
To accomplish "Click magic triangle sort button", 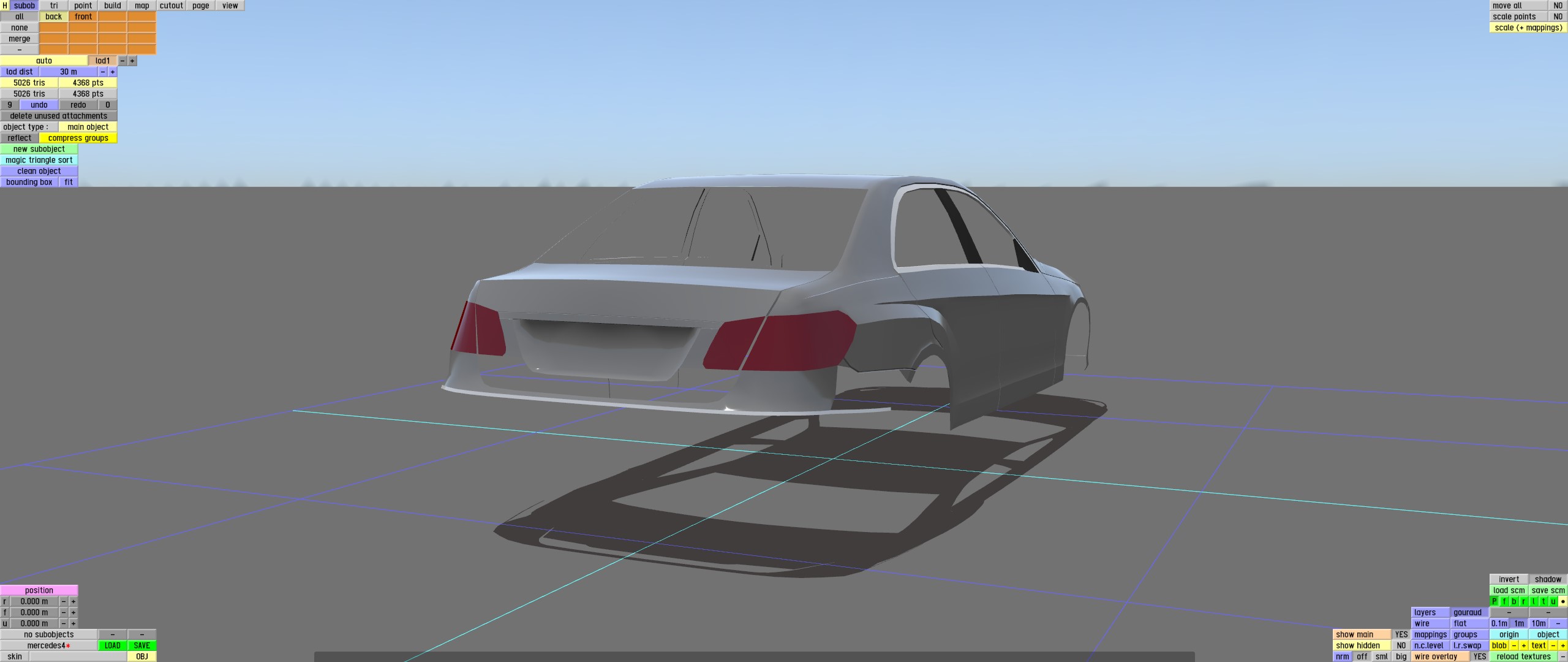I will click(39, 160).
